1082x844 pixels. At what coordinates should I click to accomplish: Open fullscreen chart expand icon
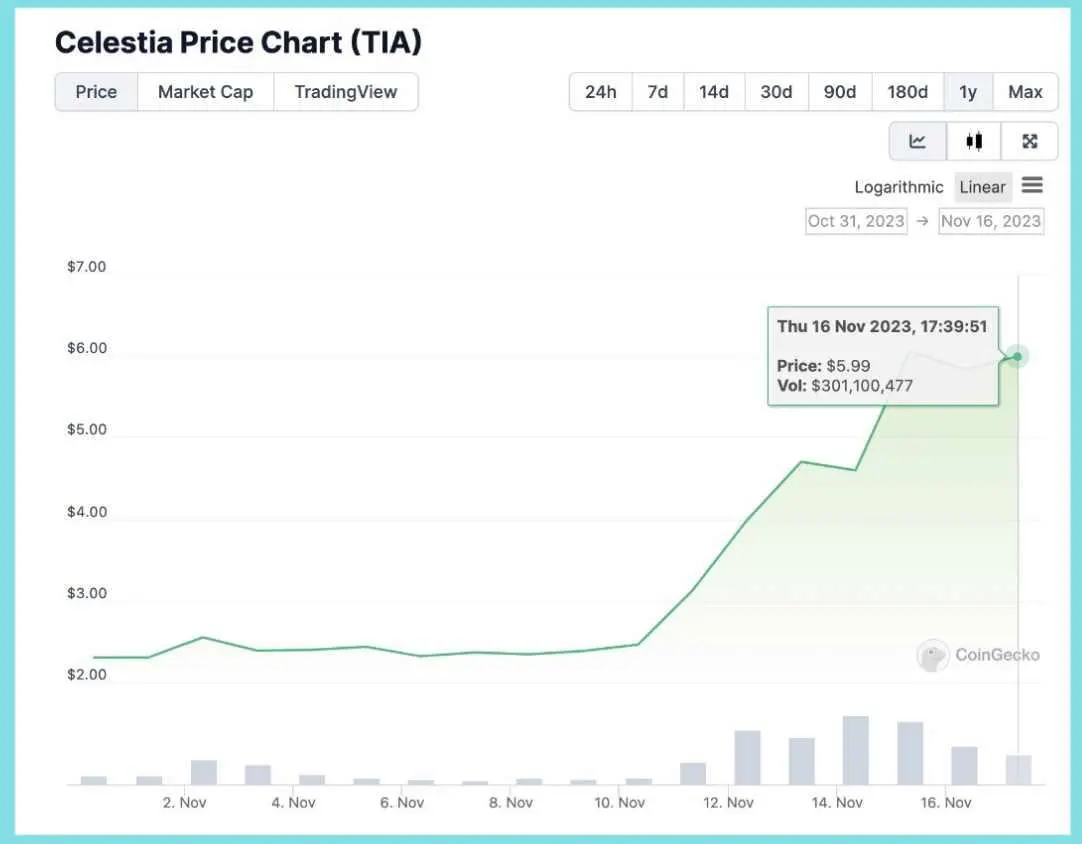pyautogui.click(x=1030, y=141)
